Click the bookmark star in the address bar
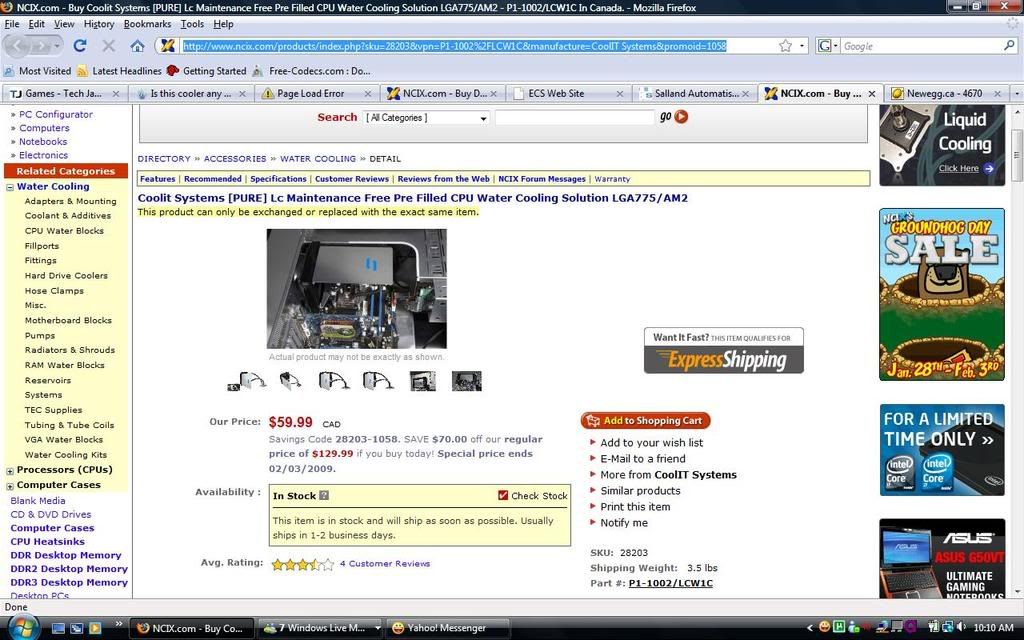 pyautogui.click(x=785, y=46)
